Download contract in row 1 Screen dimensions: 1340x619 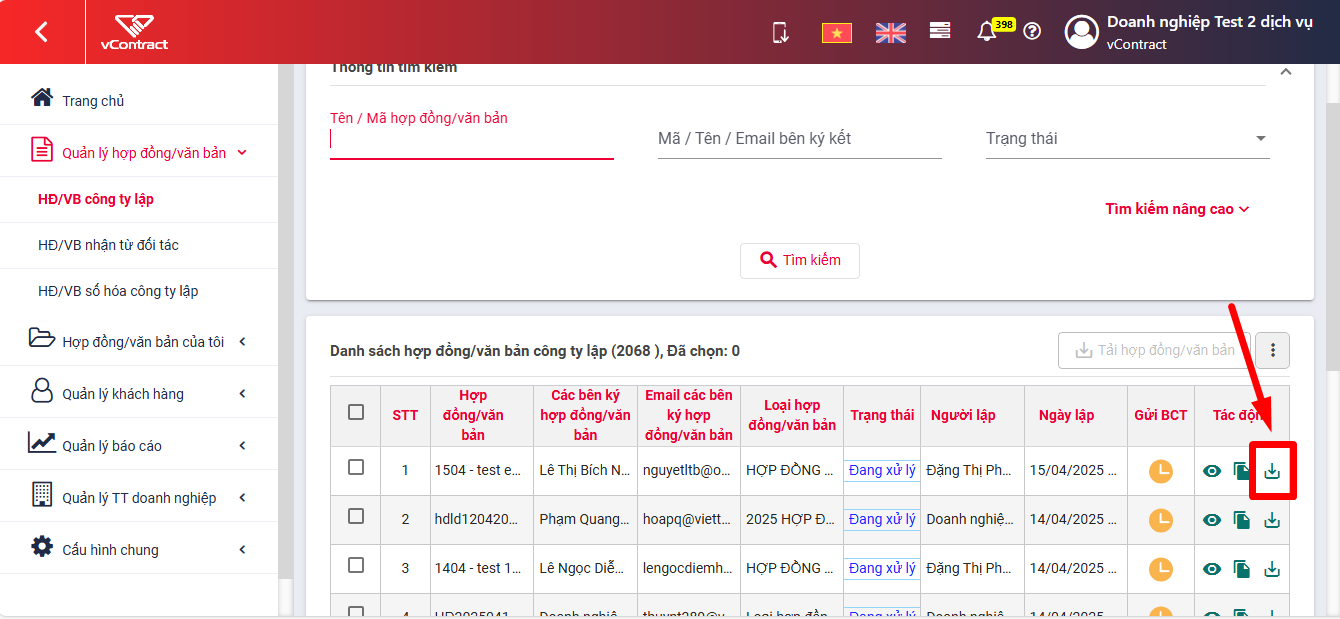1272,471
